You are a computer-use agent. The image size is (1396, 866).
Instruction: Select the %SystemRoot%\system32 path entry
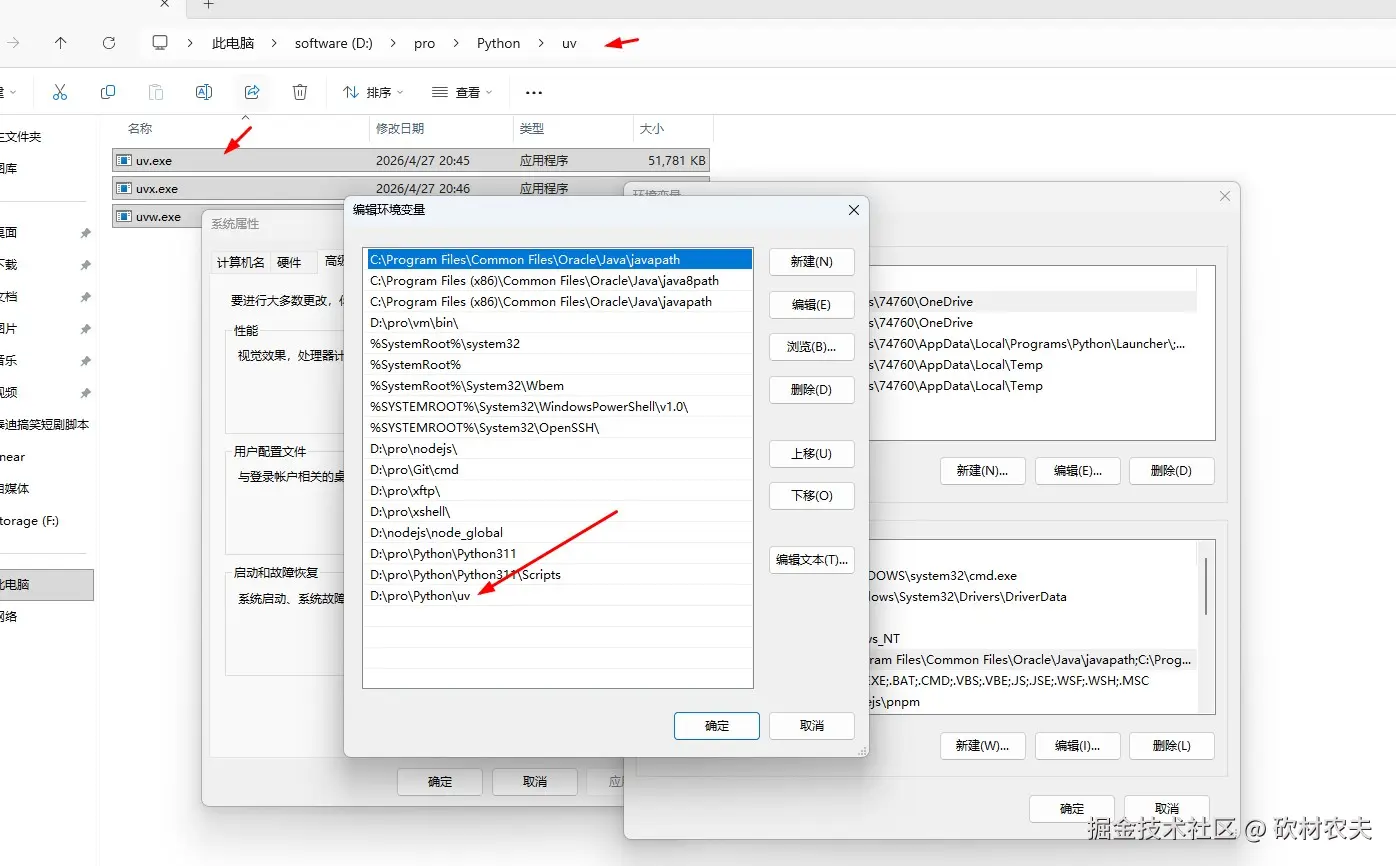(x=558, y=344)
